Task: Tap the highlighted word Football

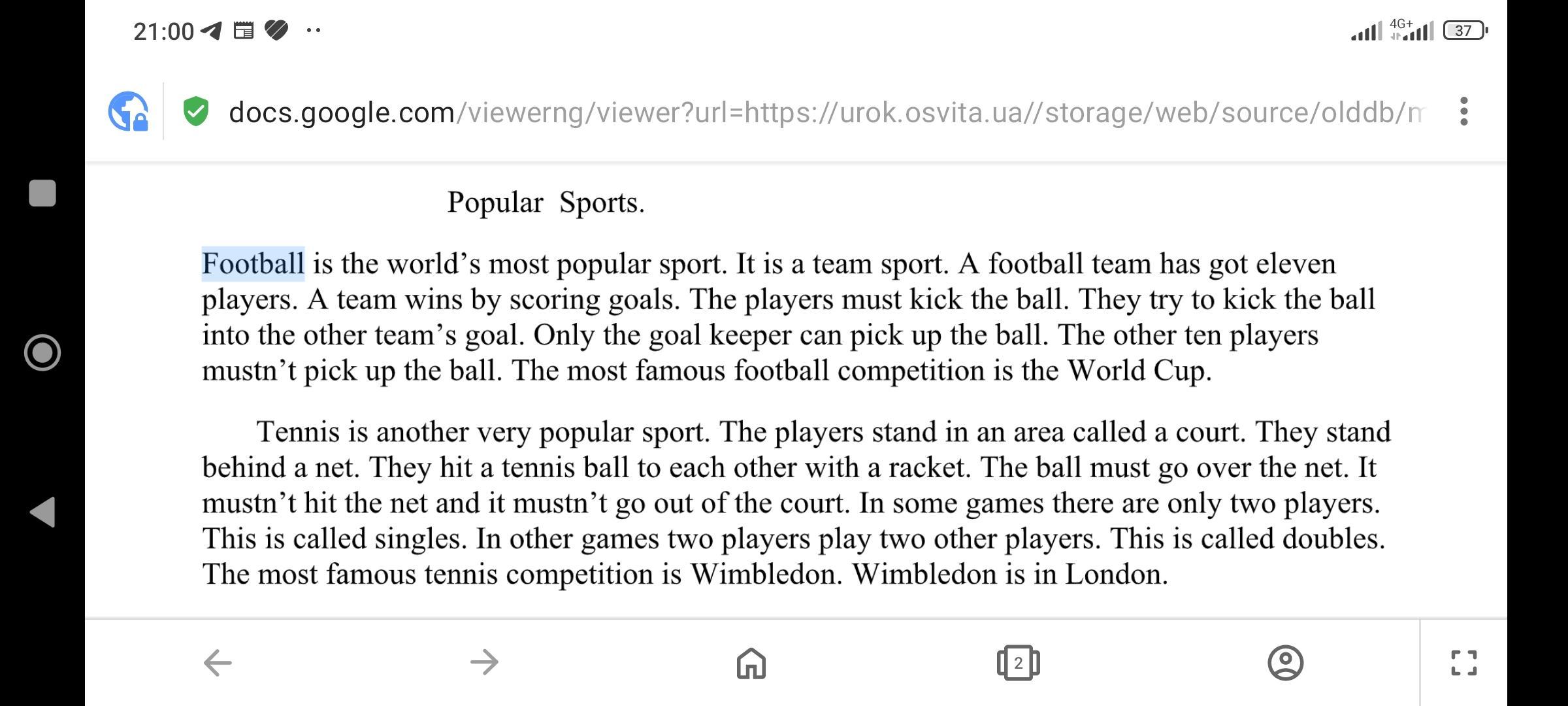Action: [x=253, y=264]
